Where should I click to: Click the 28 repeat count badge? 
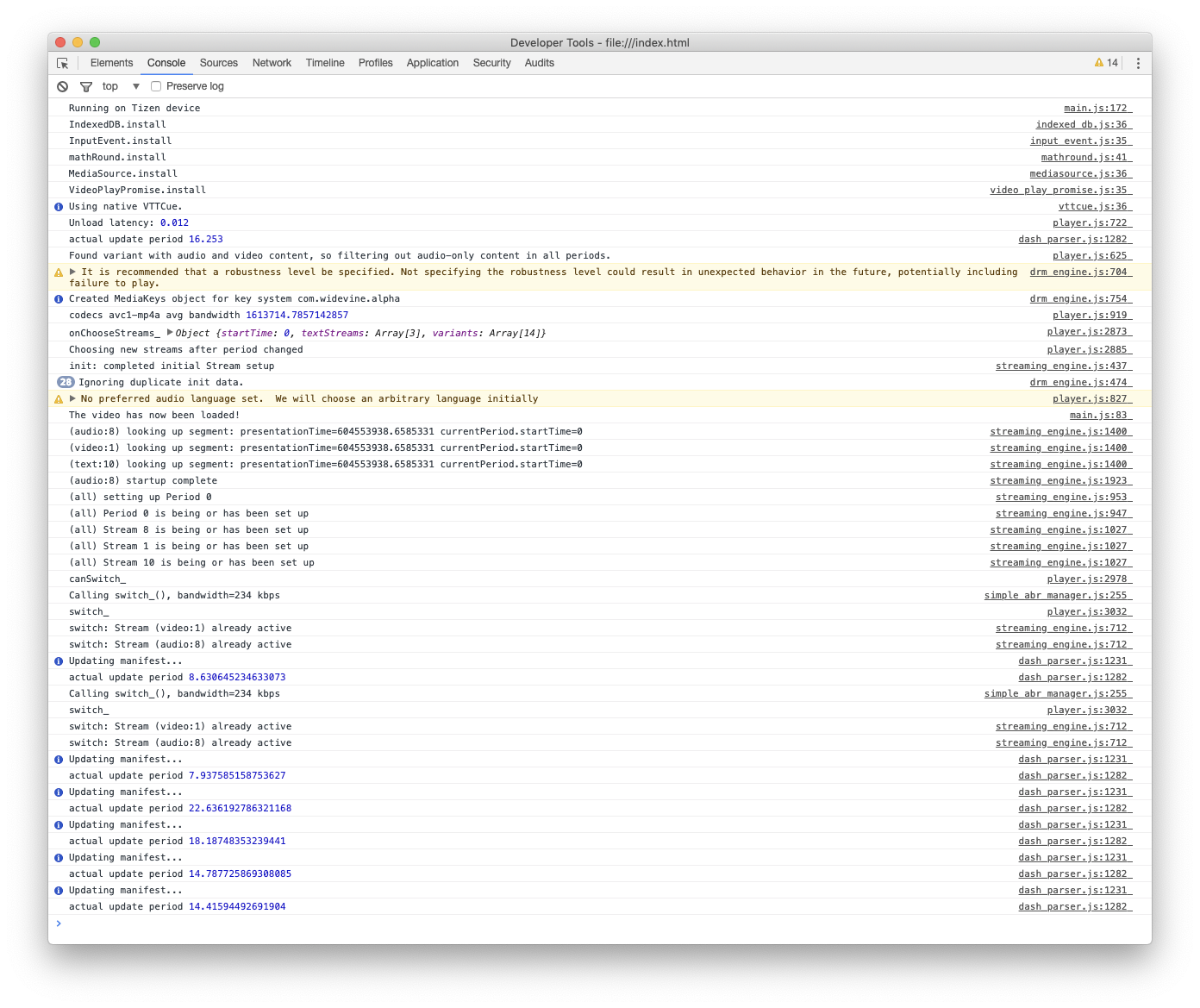(x=66, y=382)
